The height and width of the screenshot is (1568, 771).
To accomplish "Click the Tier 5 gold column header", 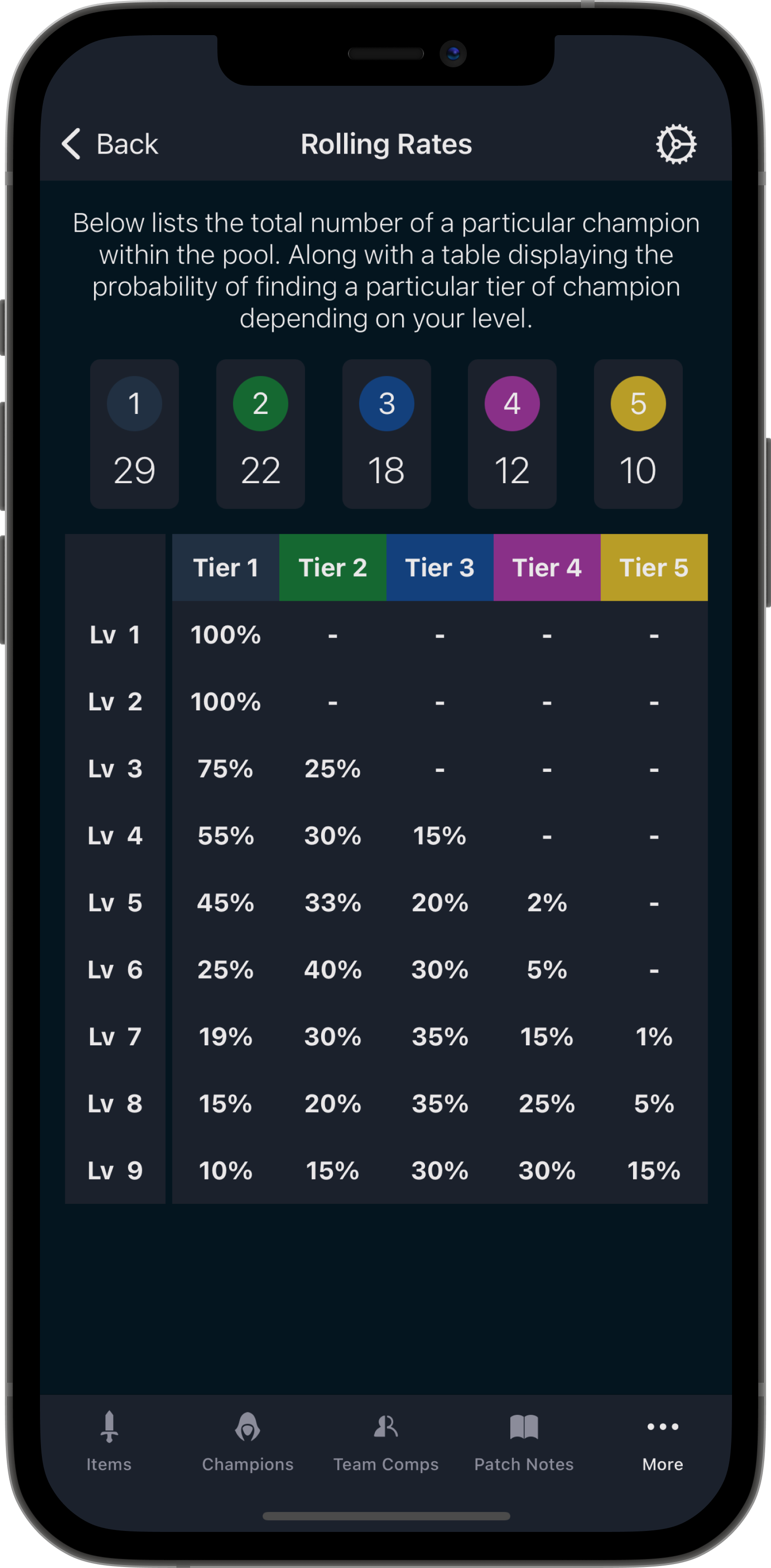I will tap(654, 568).
